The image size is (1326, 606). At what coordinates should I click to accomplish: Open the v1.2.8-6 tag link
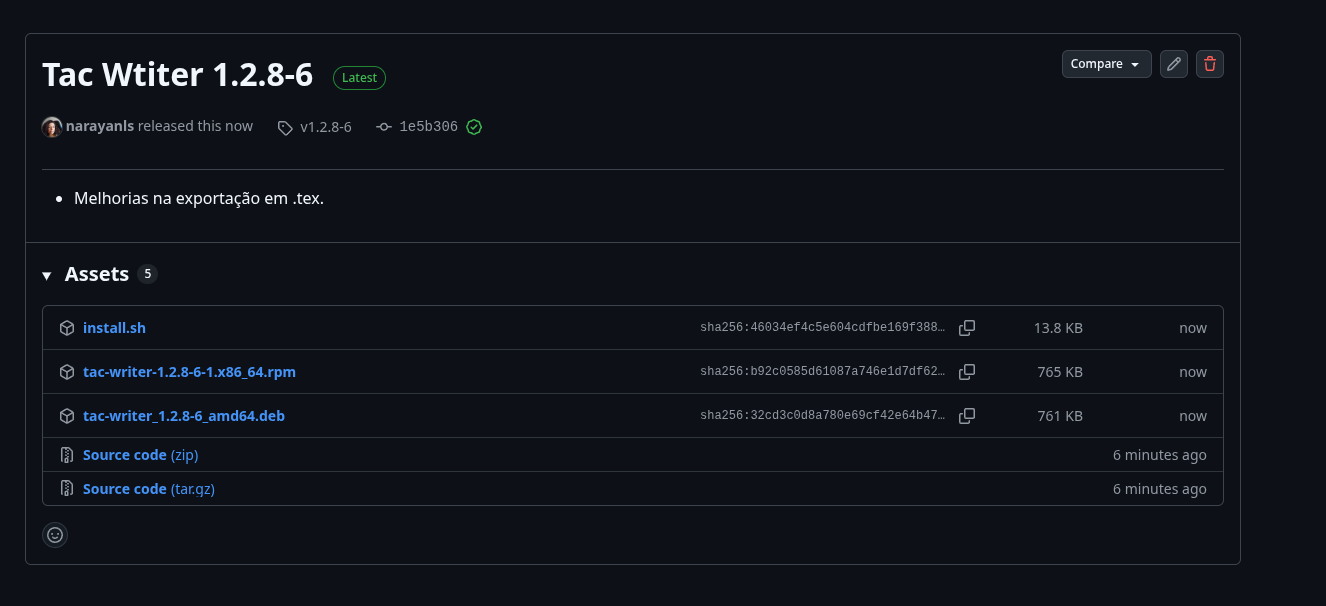325,127
